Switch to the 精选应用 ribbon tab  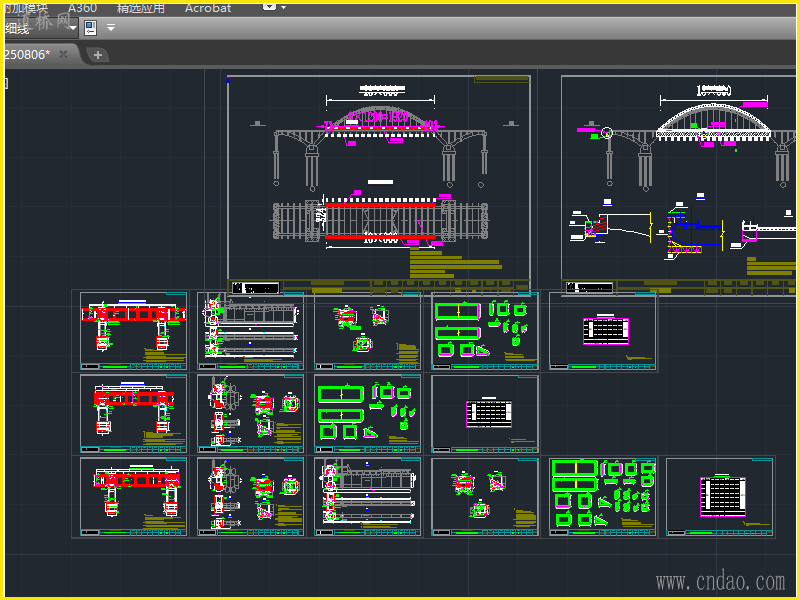click(x=140, y=8)
